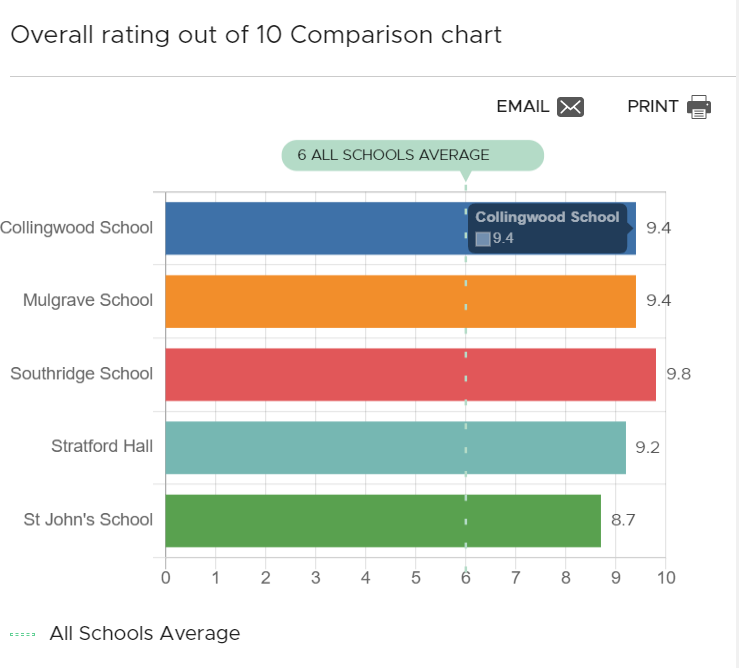
Task: Click the St John's School axis label
Action: (x=88, y=519)
